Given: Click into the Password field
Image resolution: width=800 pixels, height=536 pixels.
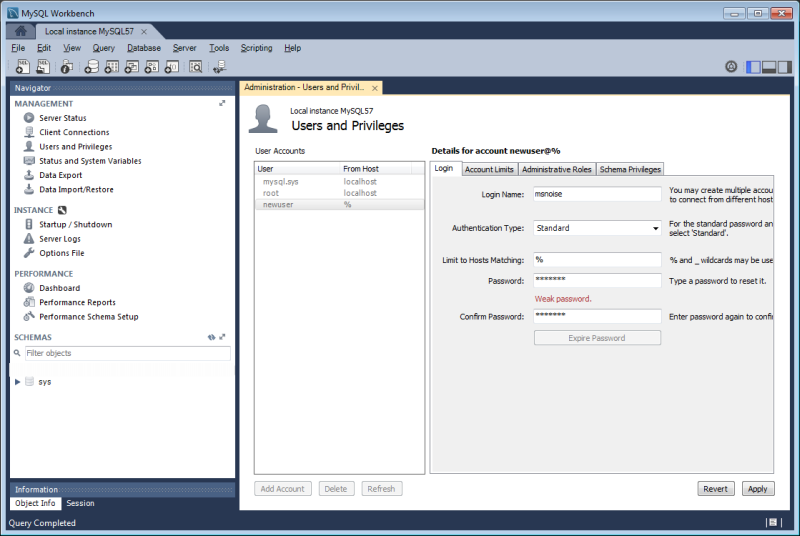Looking at the screenshot, I should pyautogui.click(x=597, y=280).
